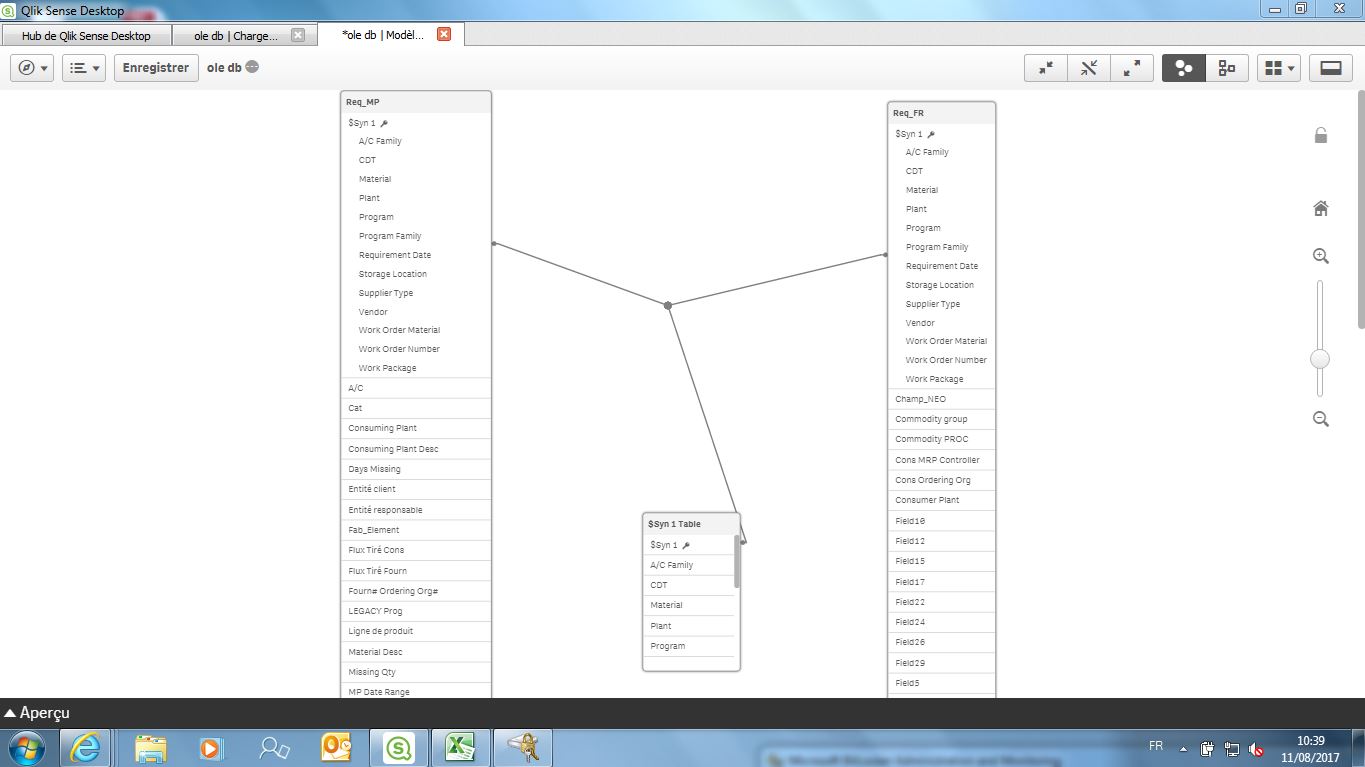Screen dimensions: 1365x767
Task: Select LEGACY Prog field in Req_MP
Action: [x=416, y=611]
